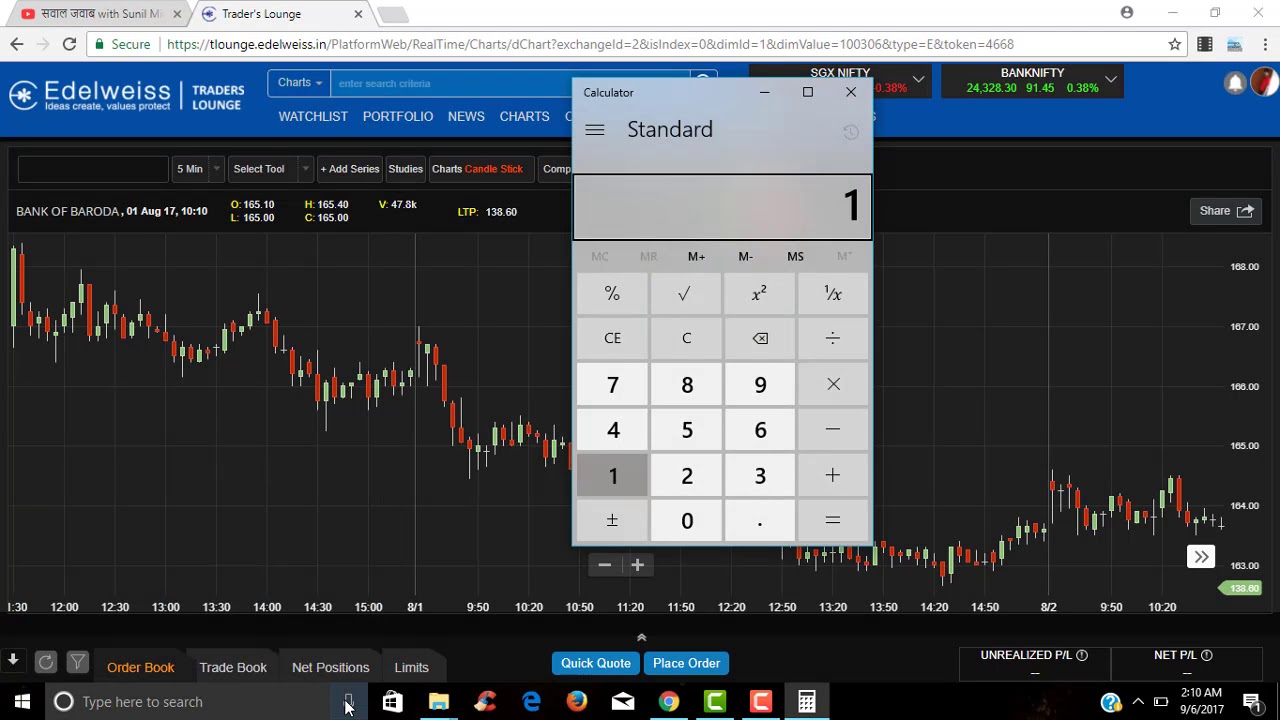Click filter funnel icon in order panel
Screen dimensions: 1280x720
pyautogui.click(x=77, y=662)
